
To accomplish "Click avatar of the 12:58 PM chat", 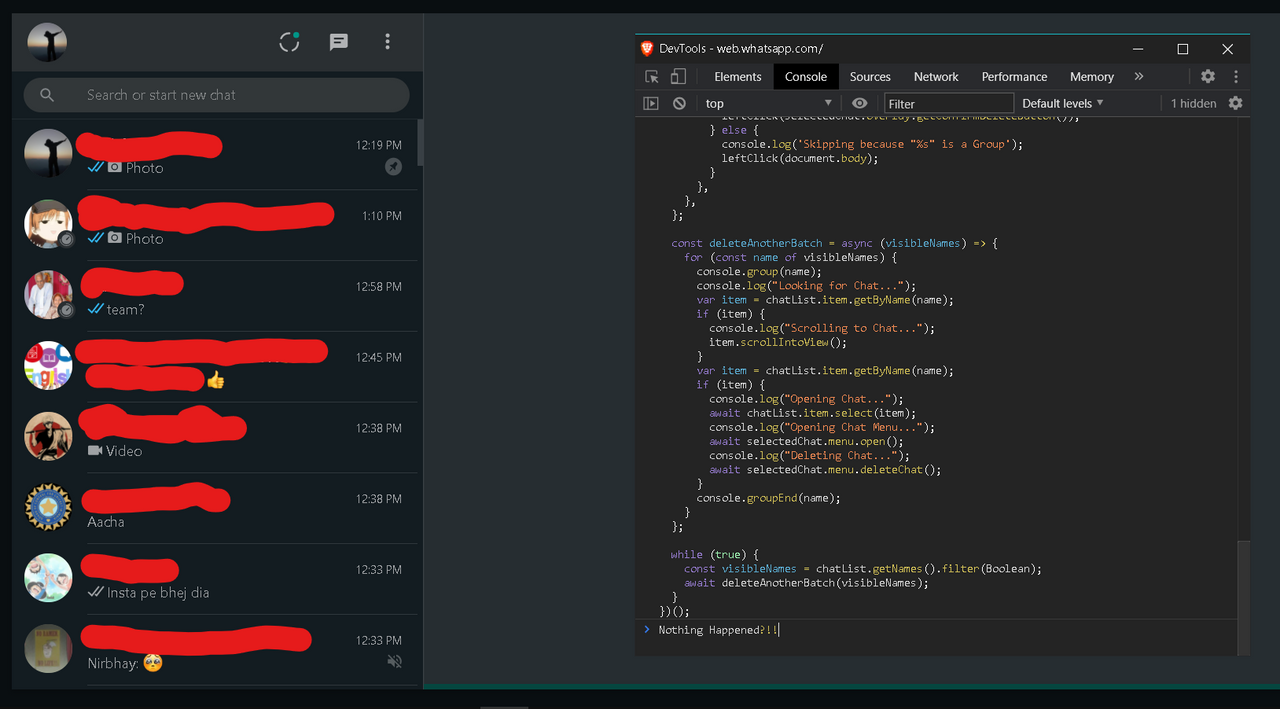I will pos(48,295).
